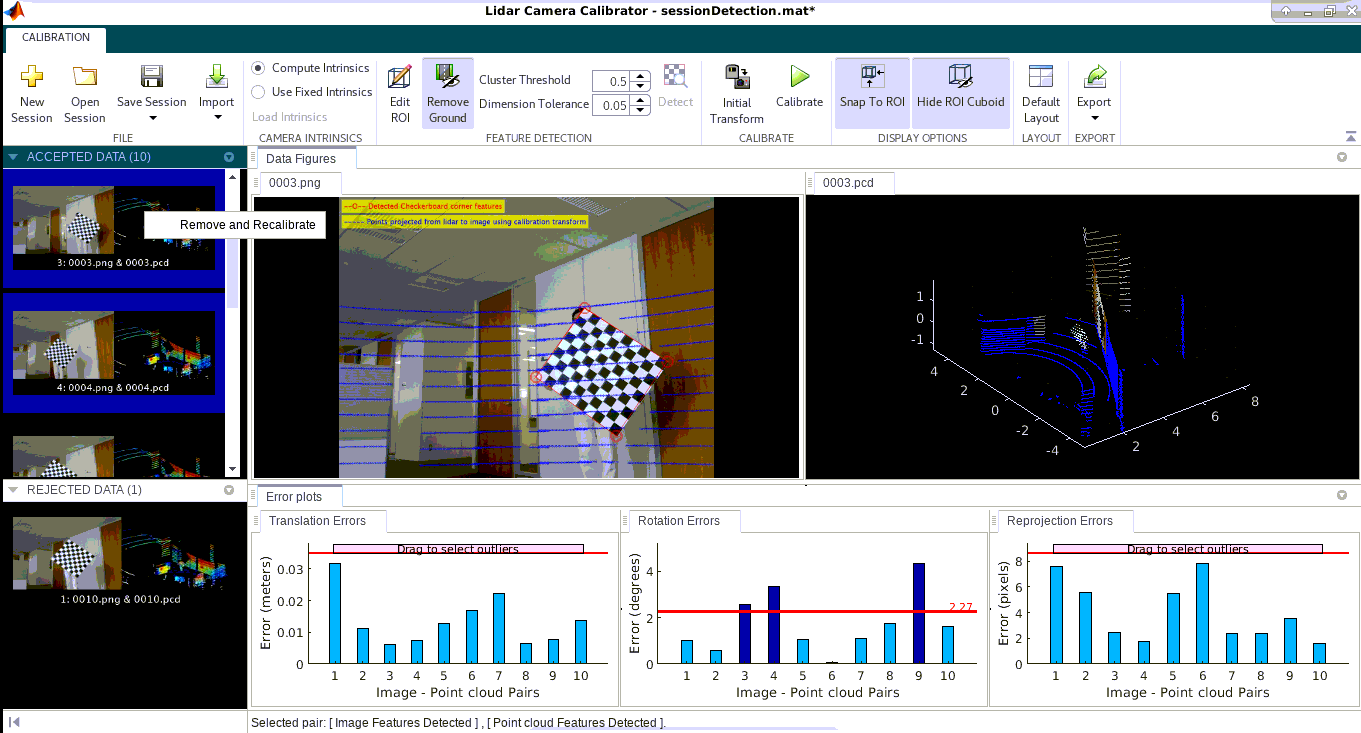Restore the Default Layout
This screenshot has width=1361, height=733.
pos(1040,90)
